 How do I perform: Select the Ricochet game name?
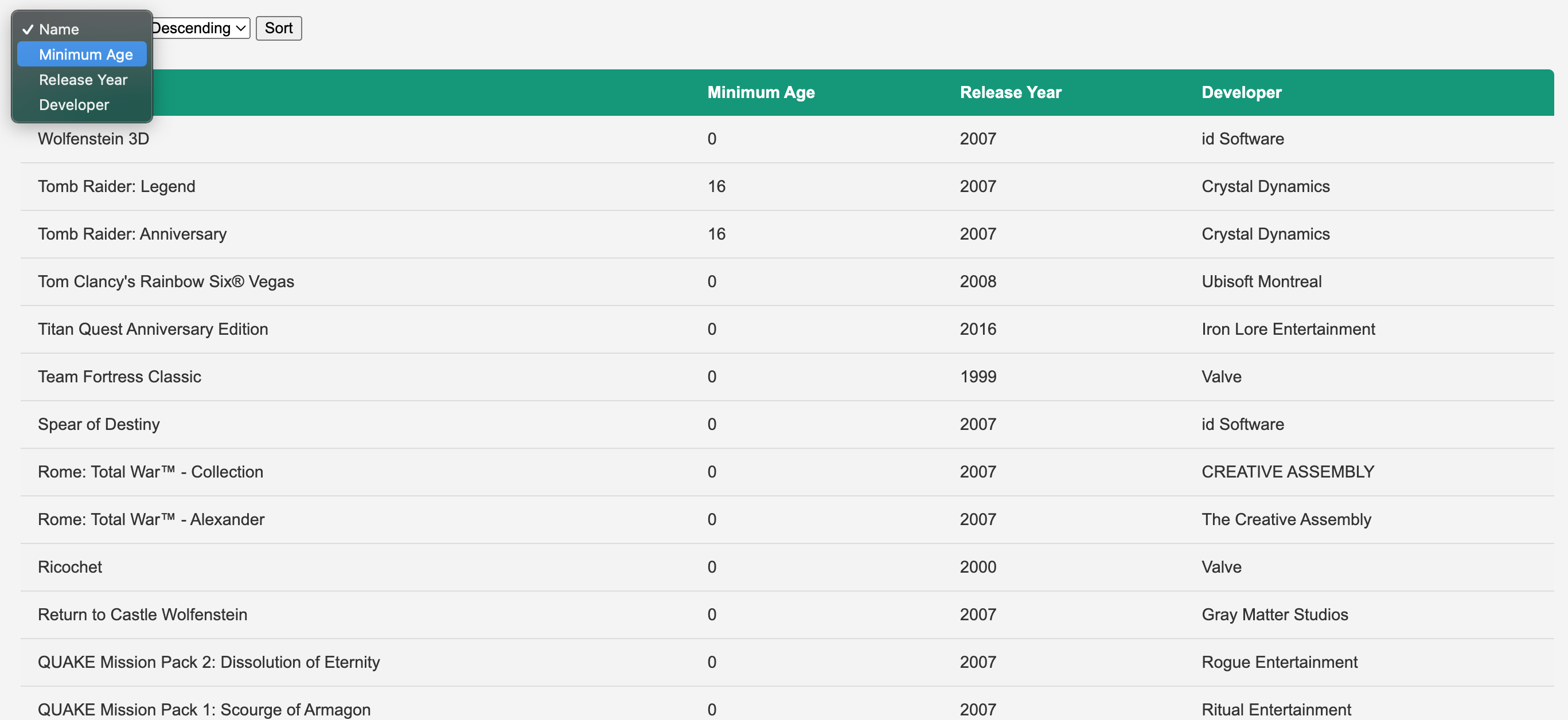[x=70, y=566]
